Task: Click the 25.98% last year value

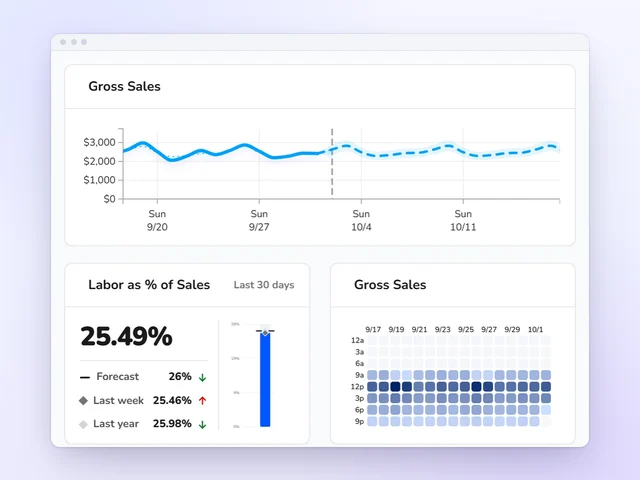Action: click(x=172, y=424)
